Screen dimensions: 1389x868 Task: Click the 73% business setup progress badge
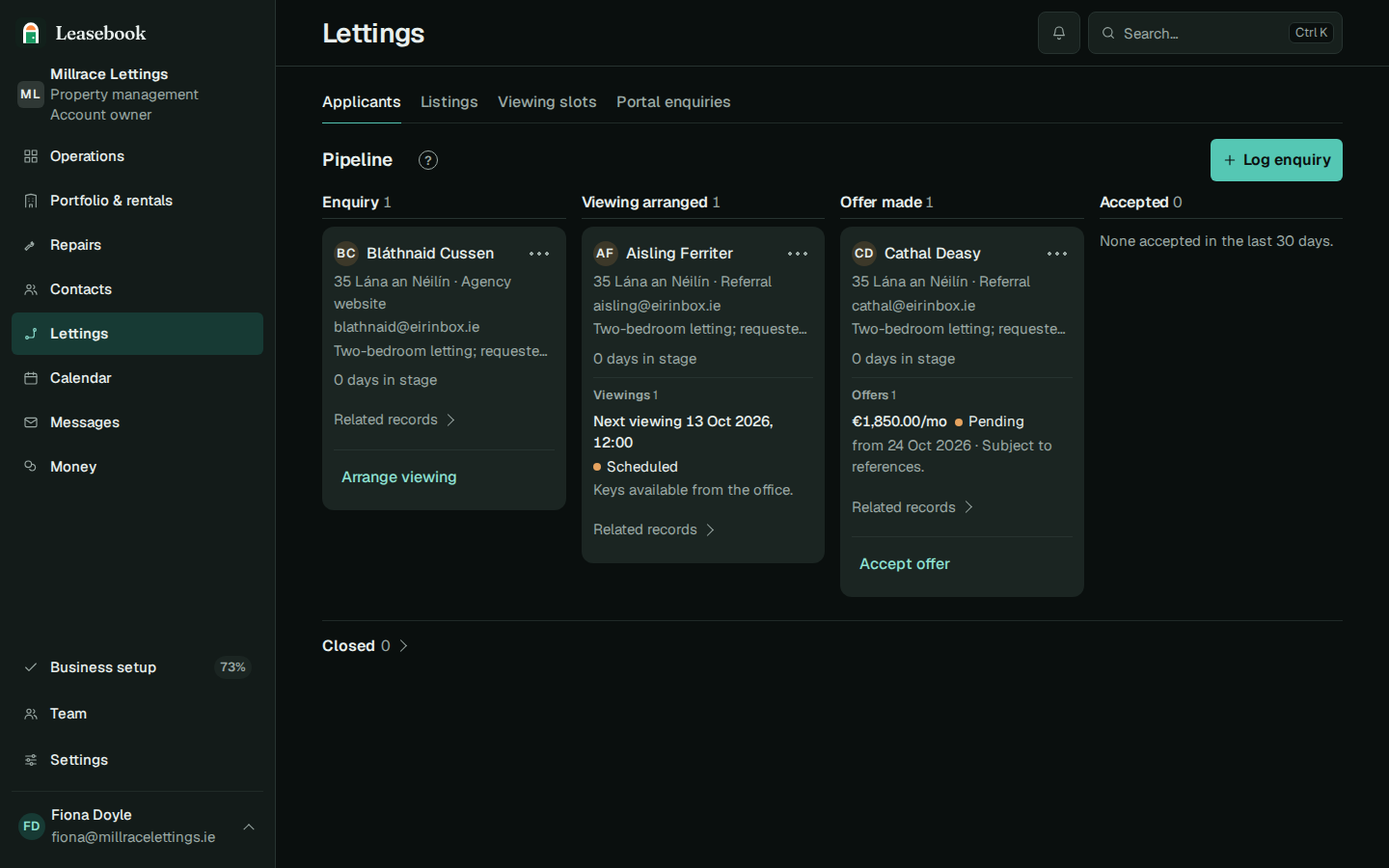pyautogui.click(x=232, y=667)
